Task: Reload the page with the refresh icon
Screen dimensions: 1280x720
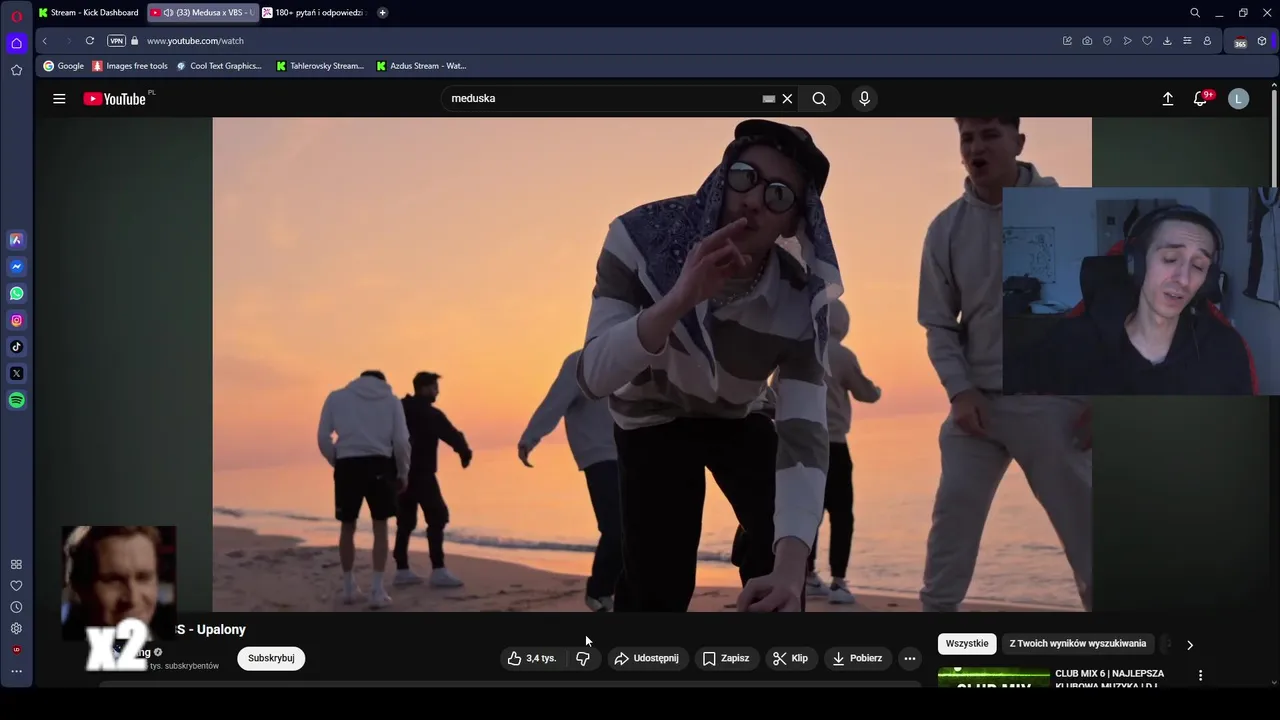Action: click(x=90, y=41)
